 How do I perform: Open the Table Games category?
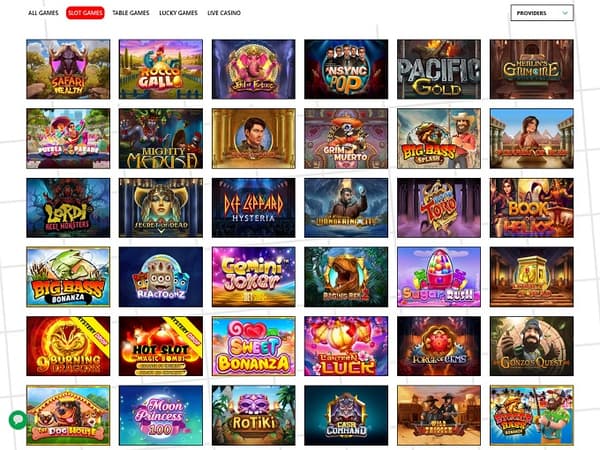(x=131, y=13)
